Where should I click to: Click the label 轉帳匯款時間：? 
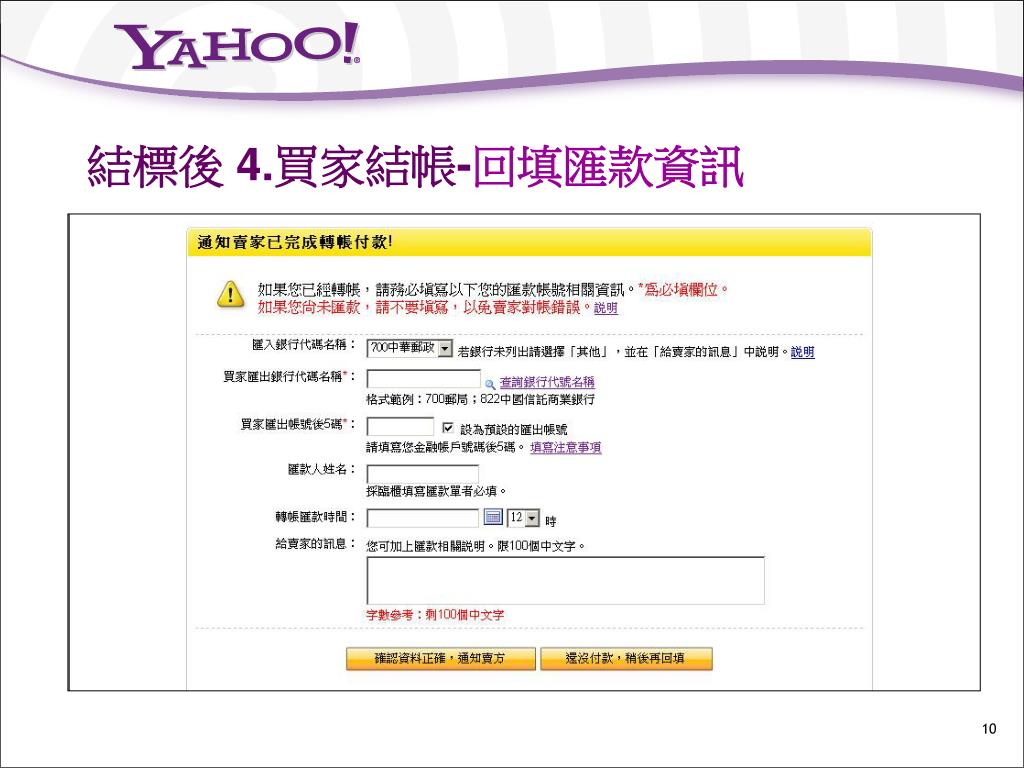(x=315, y=517)
